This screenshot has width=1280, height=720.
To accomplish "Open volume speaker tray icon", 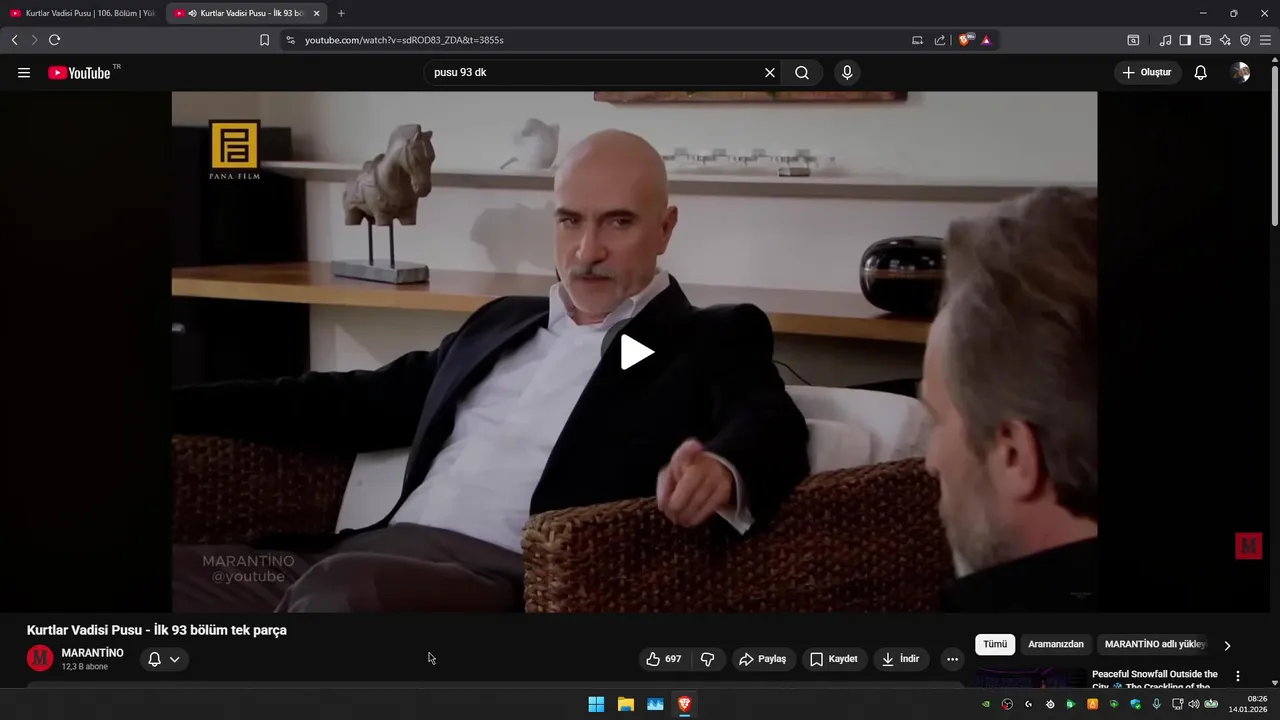I will pyautogui.click(x=1194, y=704).
